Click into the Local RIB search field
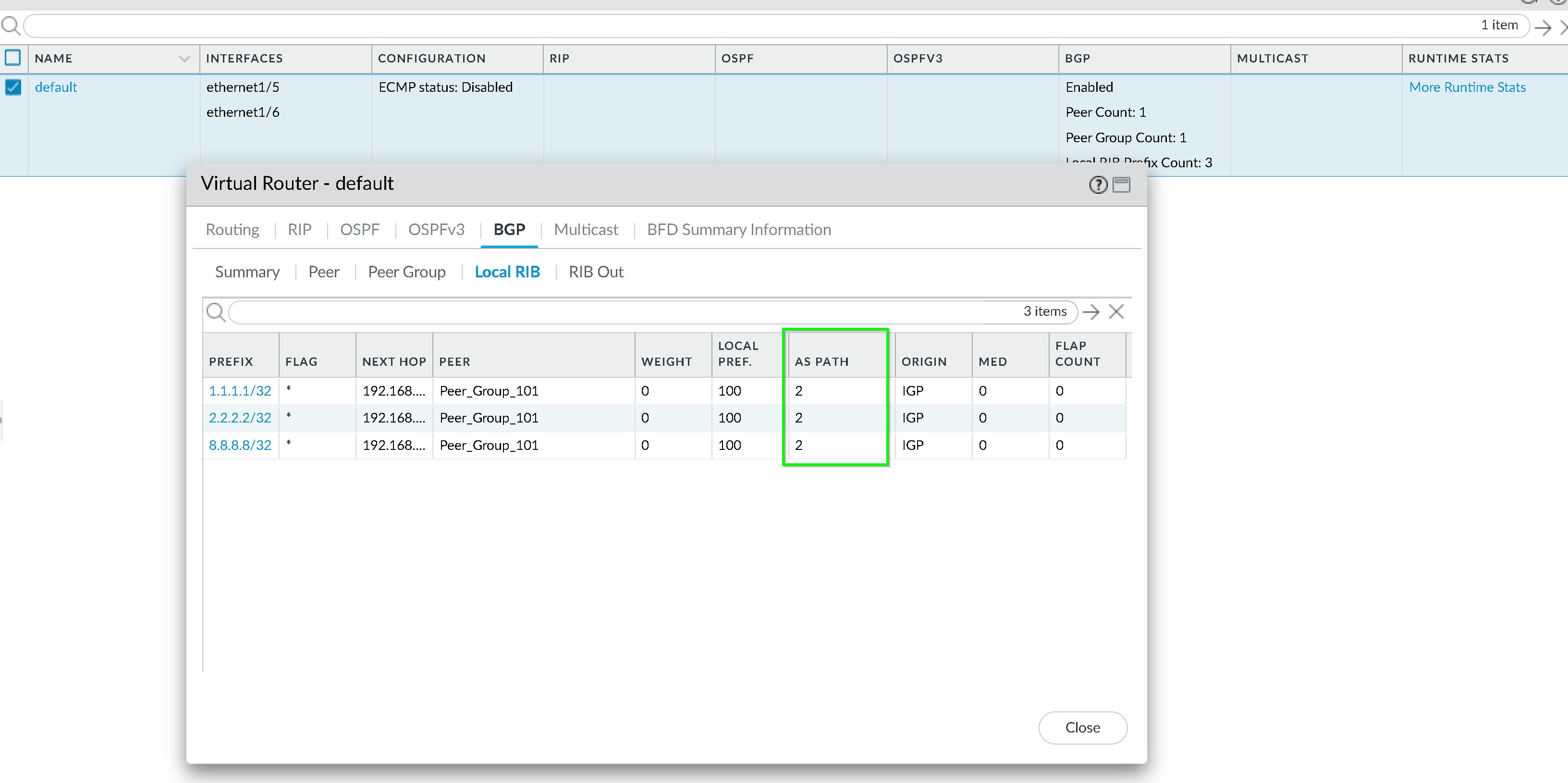The width and height of the screenshot is (1568, 783). 609,312
